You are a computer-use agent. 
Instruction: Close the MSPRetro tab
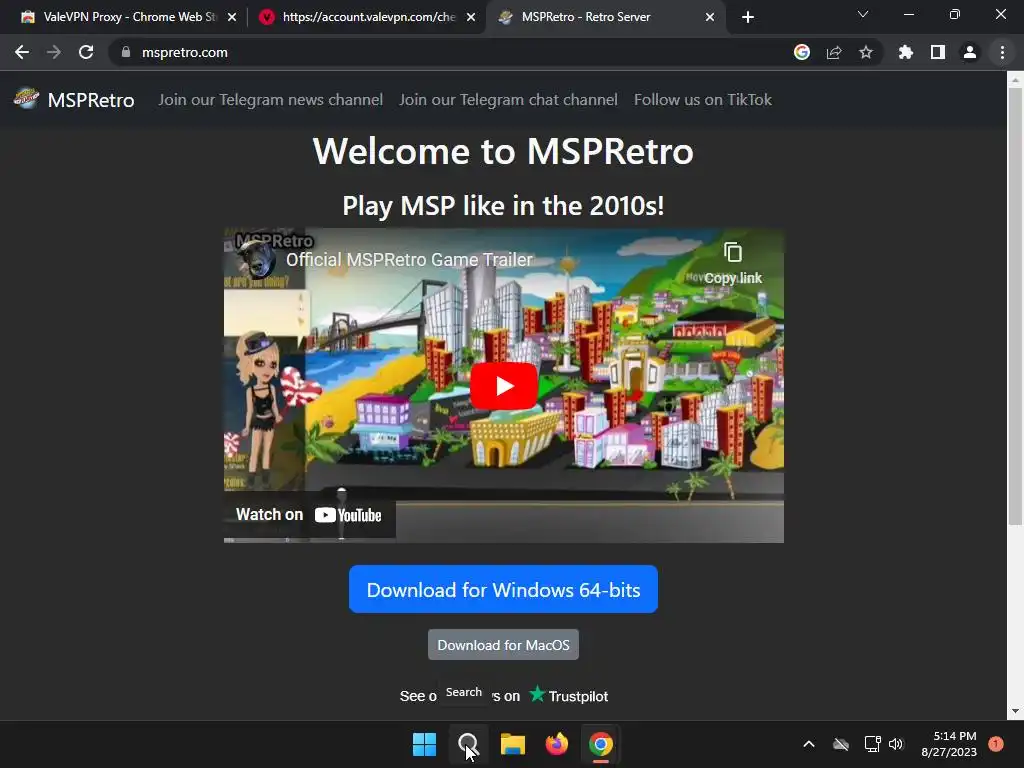coord(710,17)
